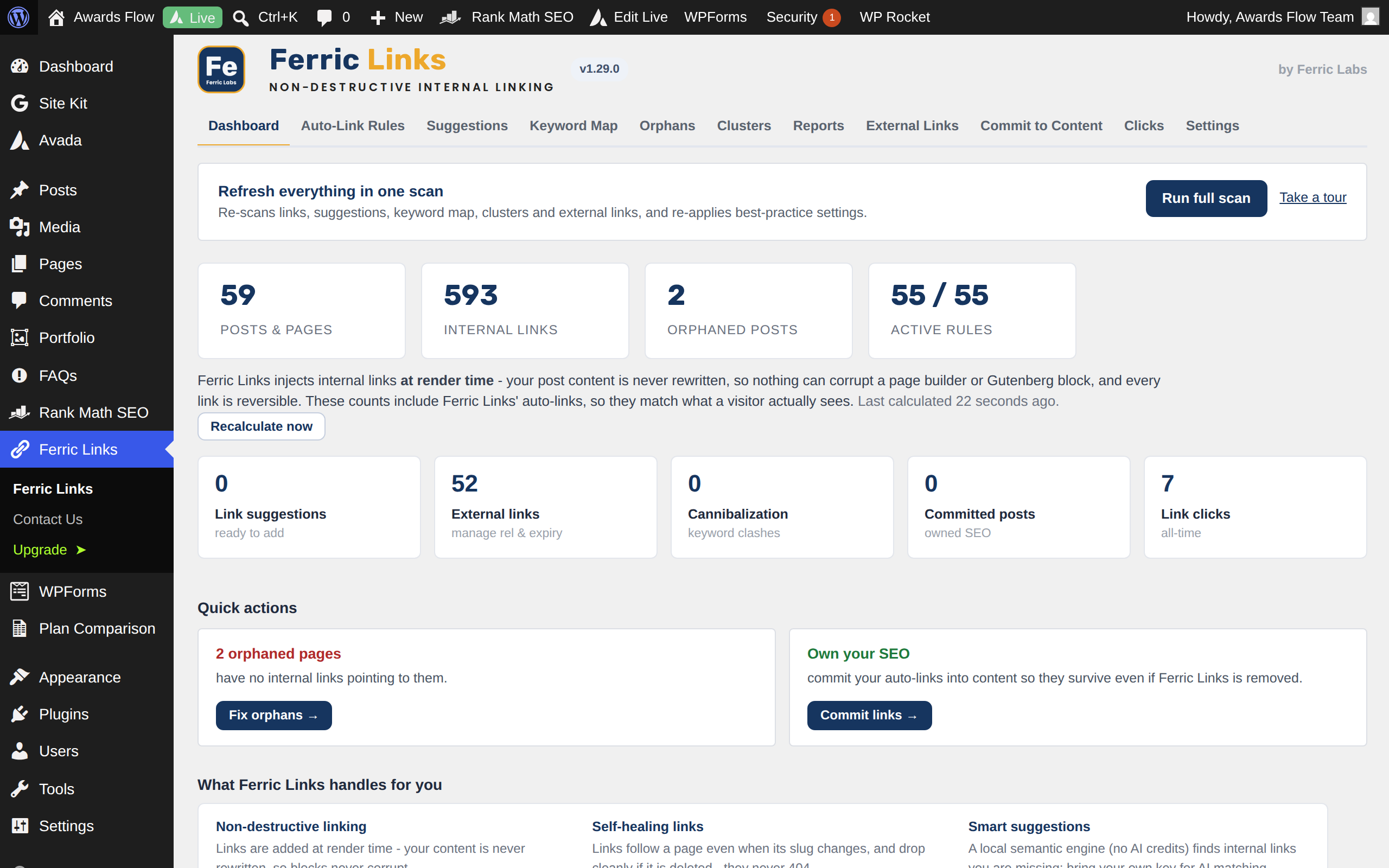The width and height of the screenshot is (1389, 868).
Task: Click the 55 / 55 Active Rules card
Action: point(972,310)
